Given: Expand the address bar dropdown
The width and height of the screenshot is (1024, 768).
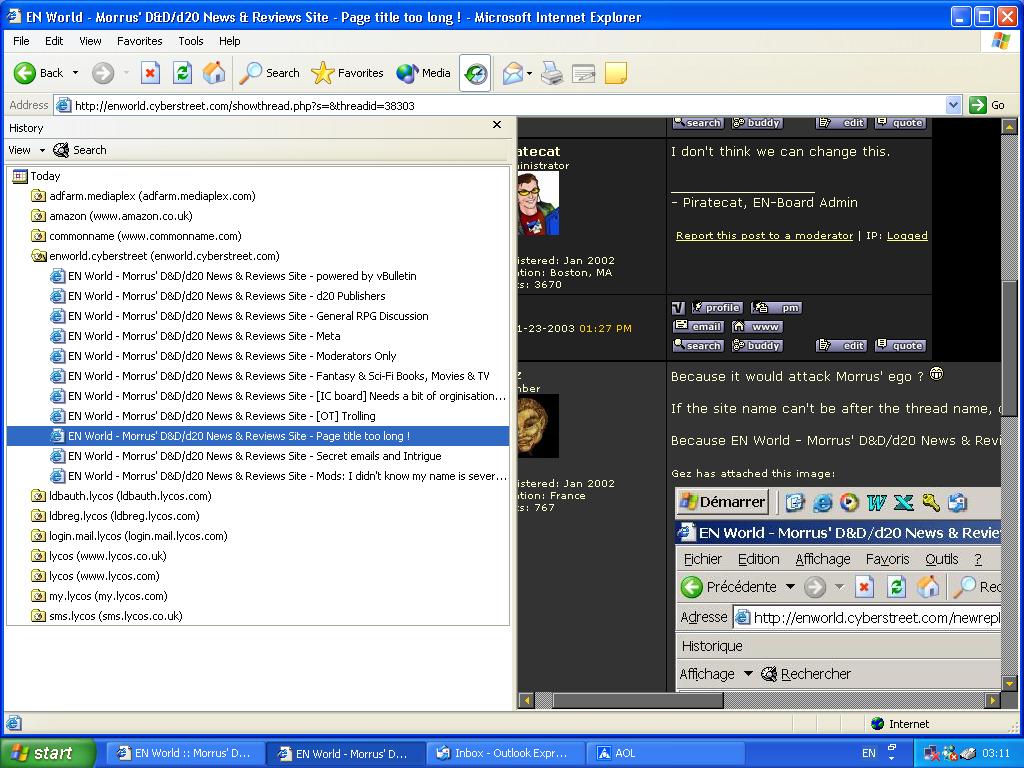Looking at the screenshot, I should pyautogui.click(x=953, y=105).
